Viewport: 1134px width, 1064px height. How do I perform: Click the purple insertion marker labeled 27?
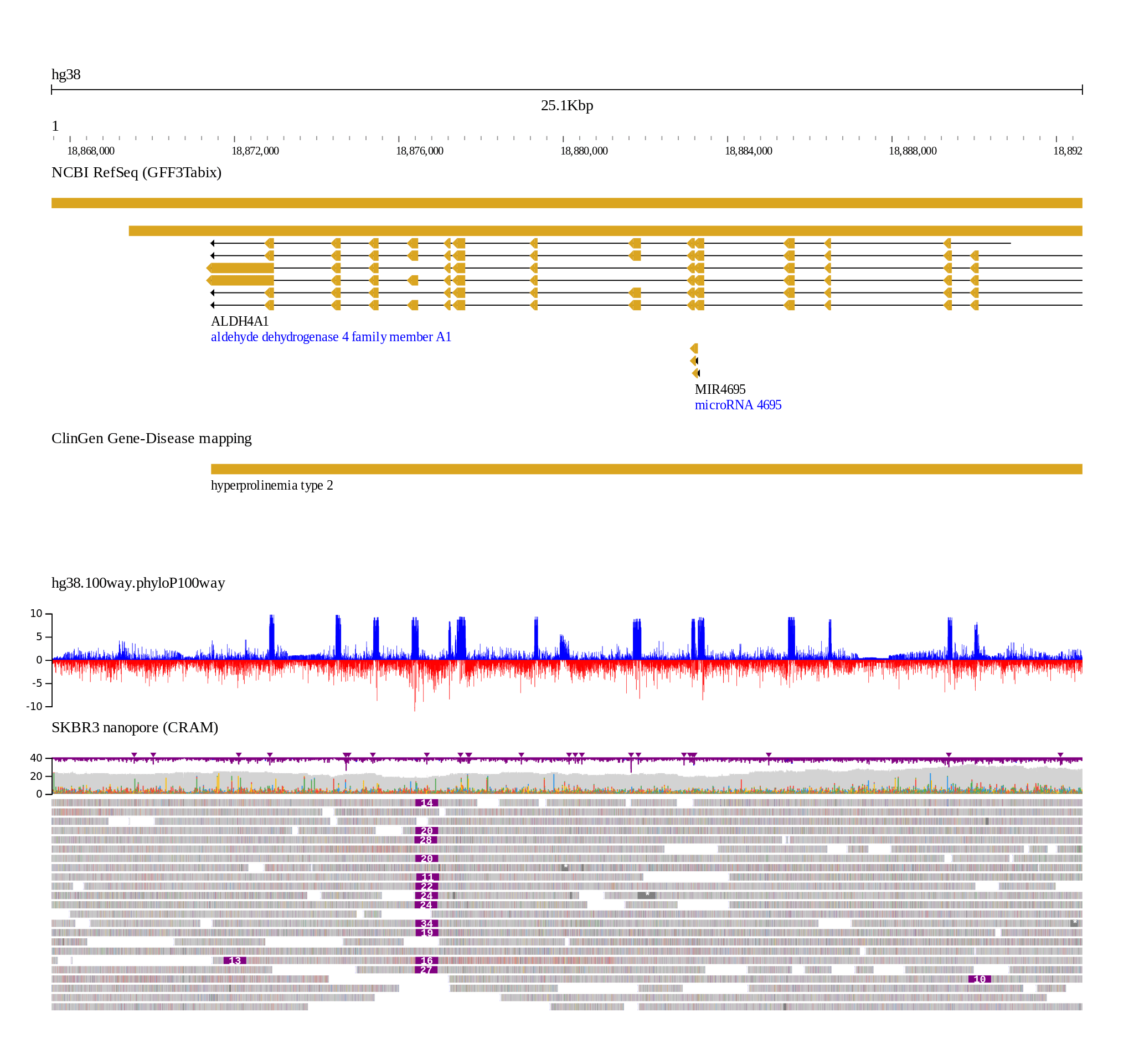[426, 970]
